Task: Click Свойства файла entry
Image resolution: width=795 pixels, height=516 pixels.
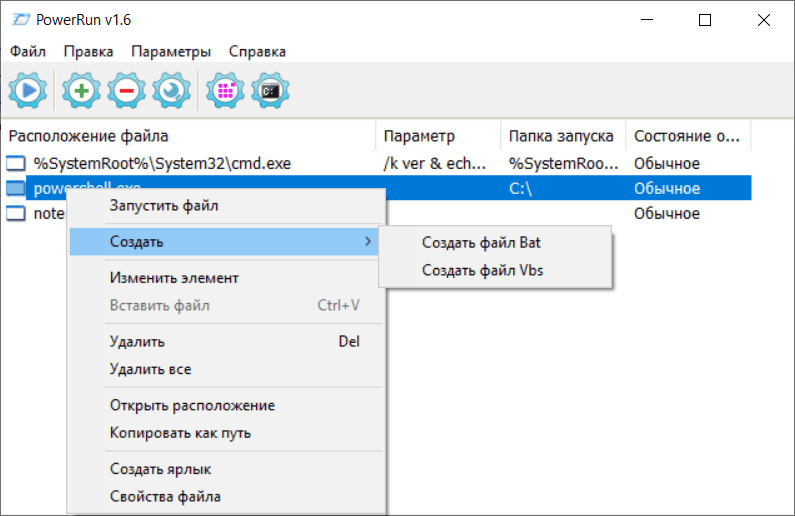Action: (x=165, y=496)
